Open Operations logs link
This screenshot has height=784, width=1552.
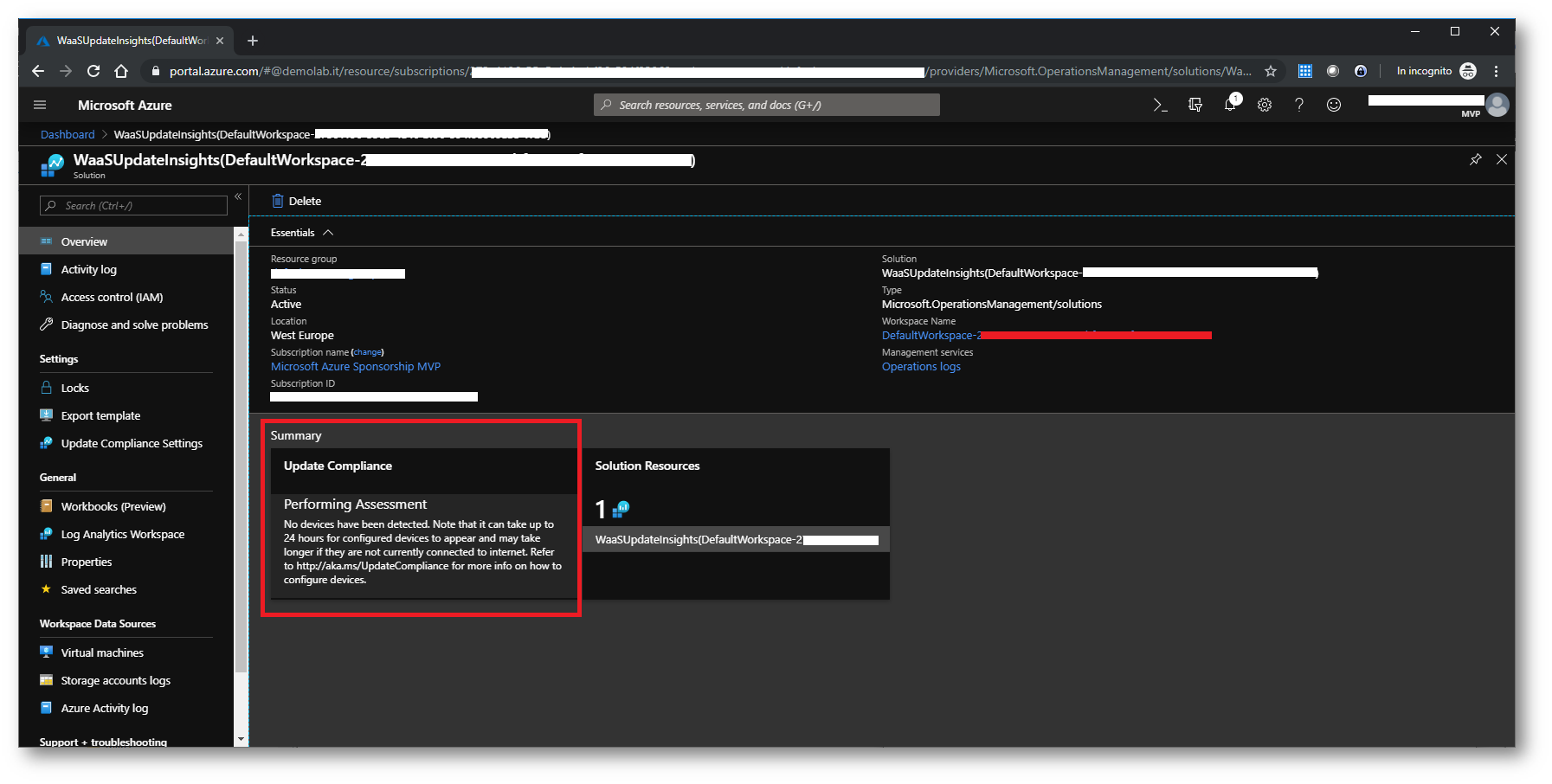pyautogui.click(x=921, y=367)
